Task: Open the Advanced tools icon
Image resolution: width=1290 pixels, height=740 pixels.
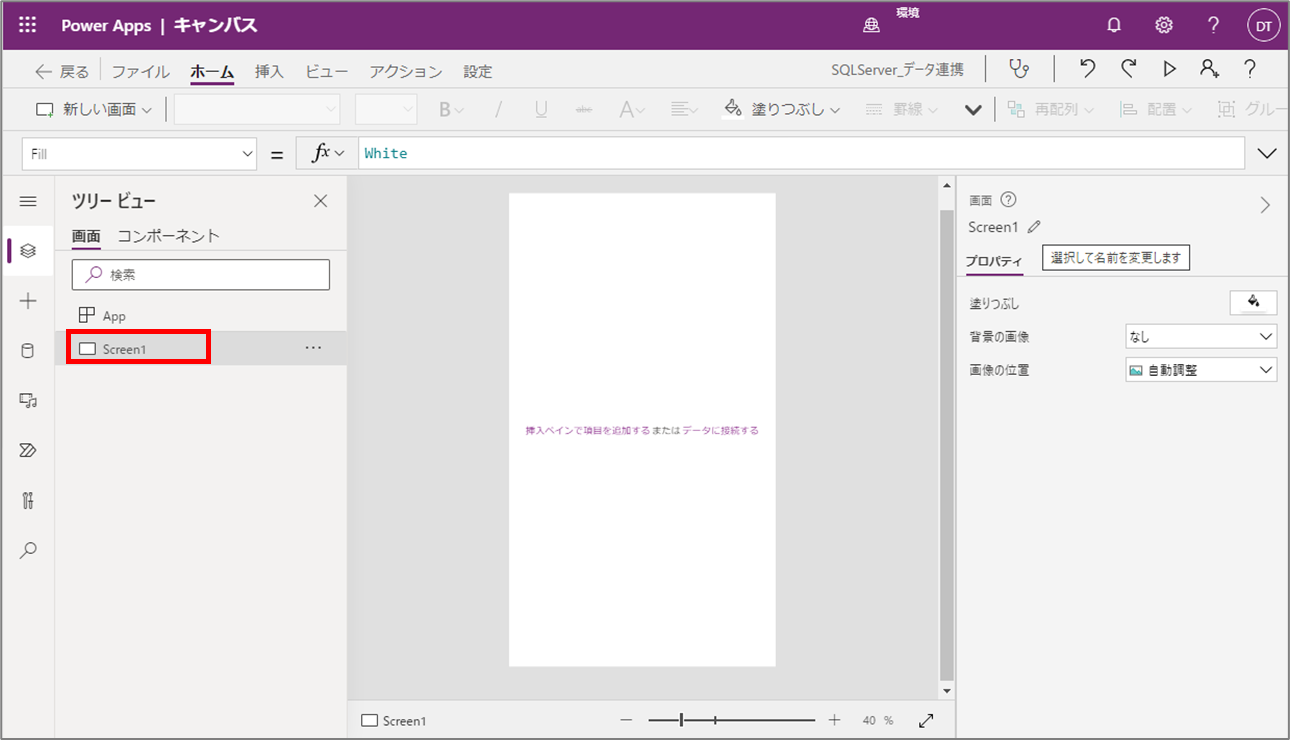Action: (28, 501)
